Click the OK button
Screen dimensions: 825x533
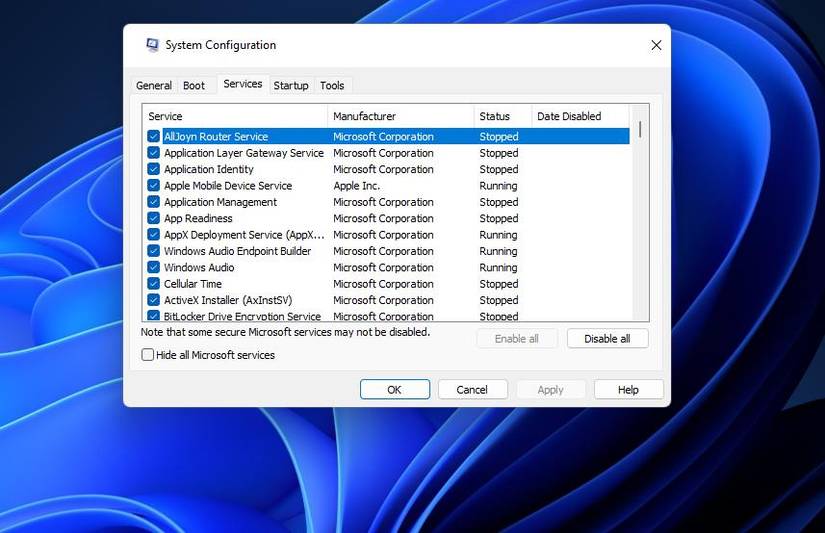tap(395, 390)
